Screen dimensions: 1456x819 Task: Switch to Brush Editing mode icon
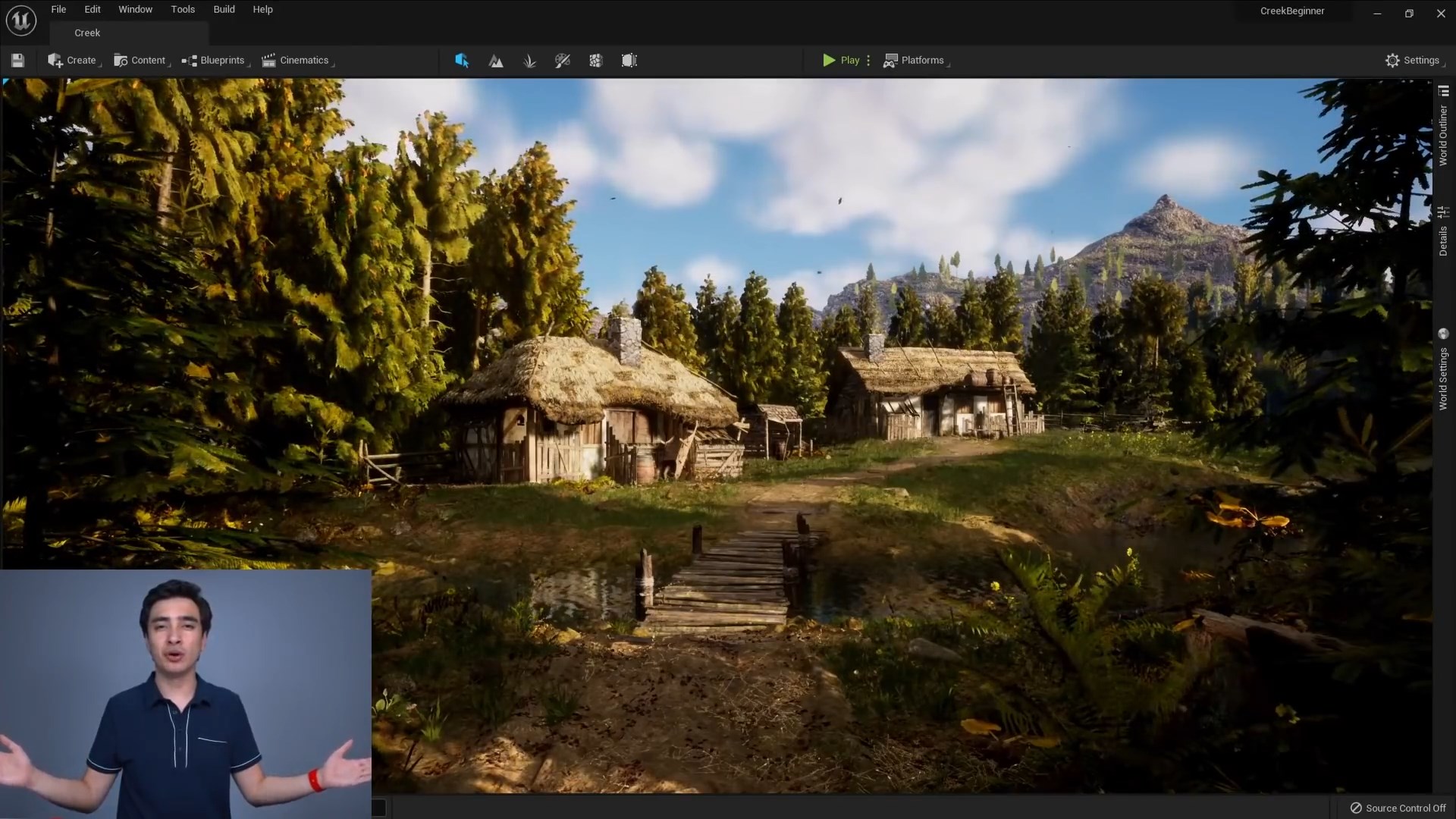(x=629, y=61)
